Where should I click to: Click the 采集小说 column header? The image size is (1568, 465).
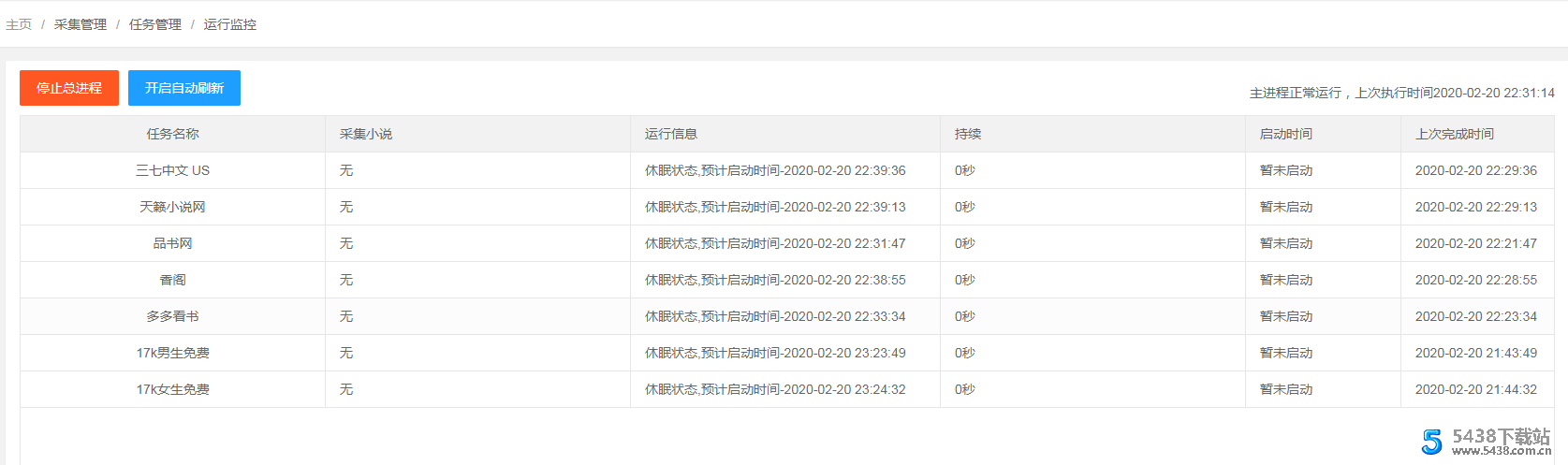click(366, 134)
